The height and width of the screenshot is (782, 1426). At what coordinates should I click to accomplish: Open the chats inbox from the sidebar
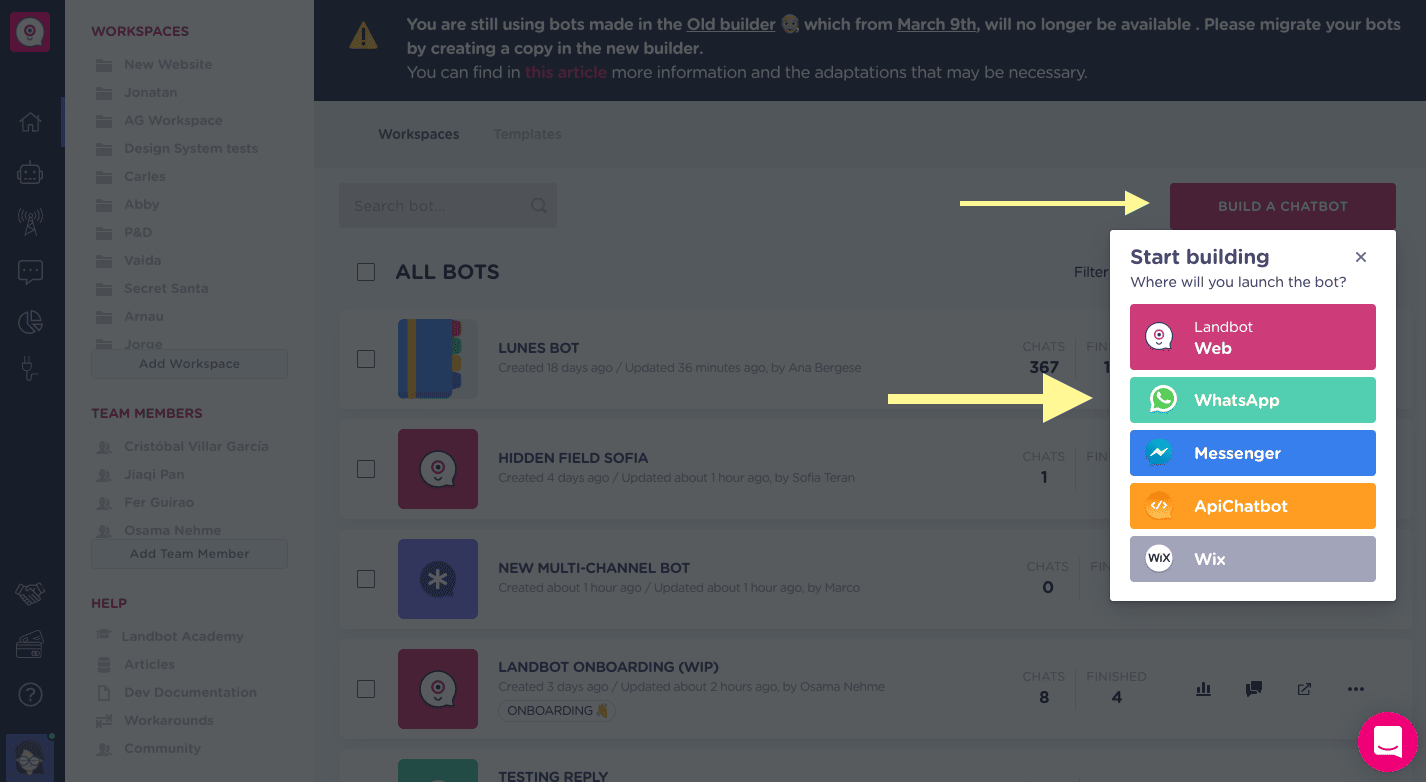[30, 271]
